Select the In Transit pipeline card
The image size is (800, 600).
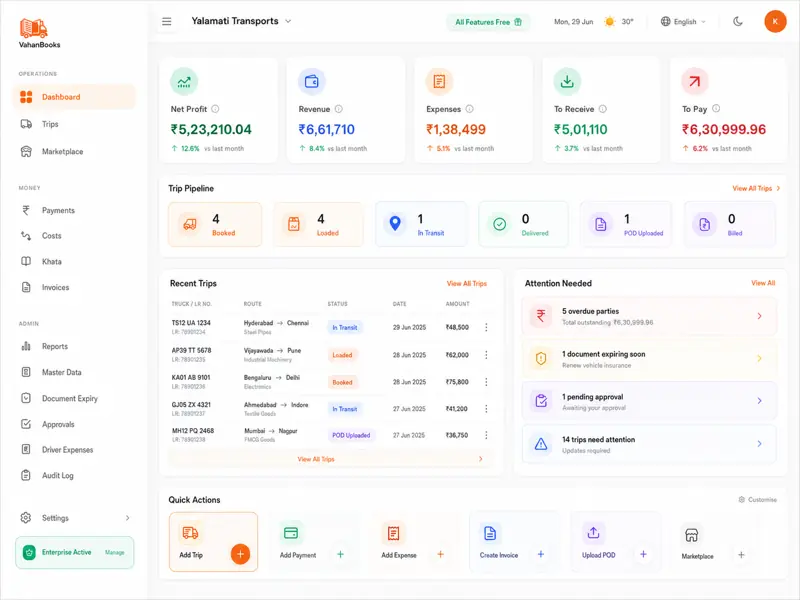421,224
